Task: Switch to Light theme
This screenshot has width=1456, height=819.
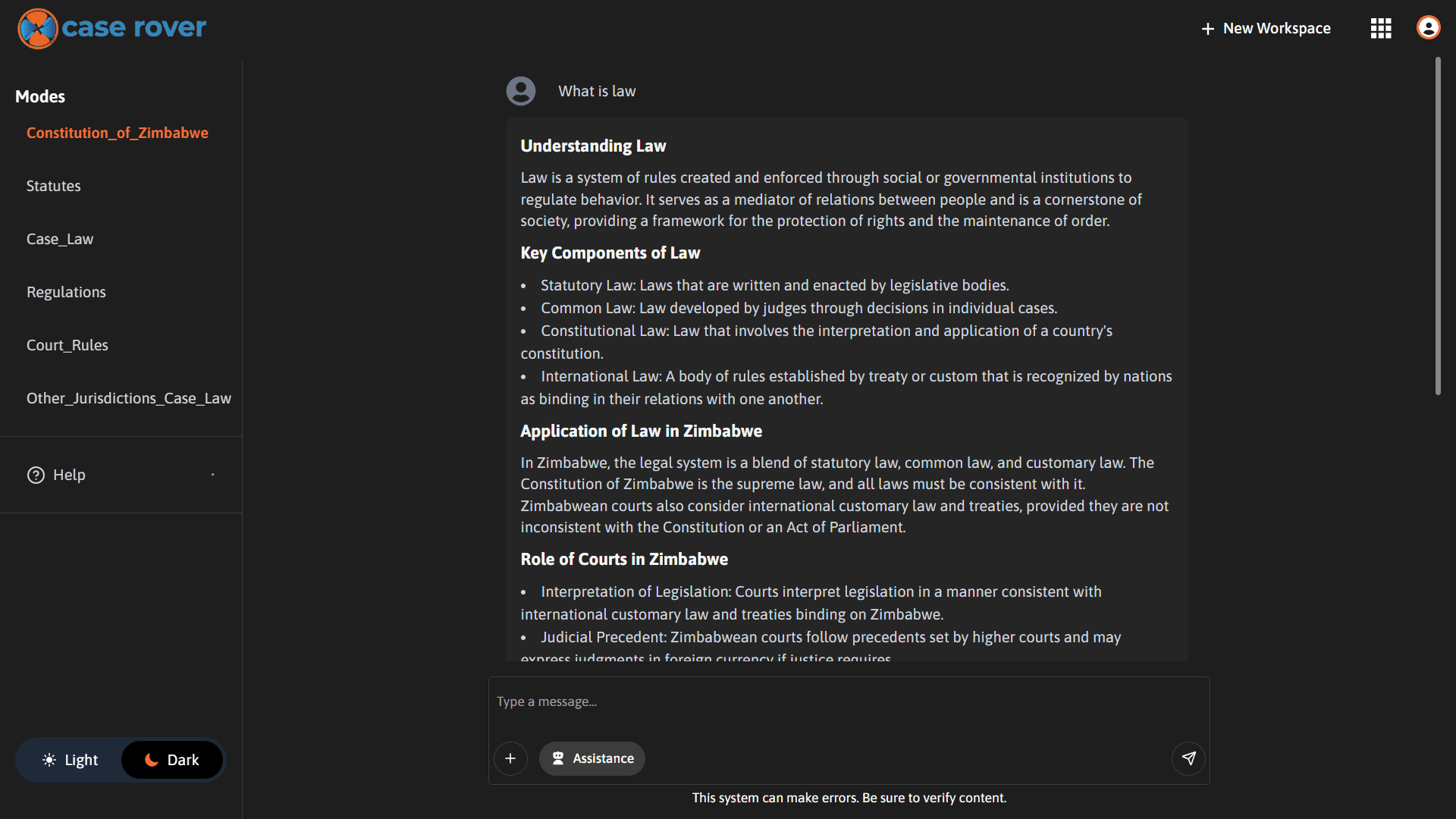Action: click(x=71, y=760)
